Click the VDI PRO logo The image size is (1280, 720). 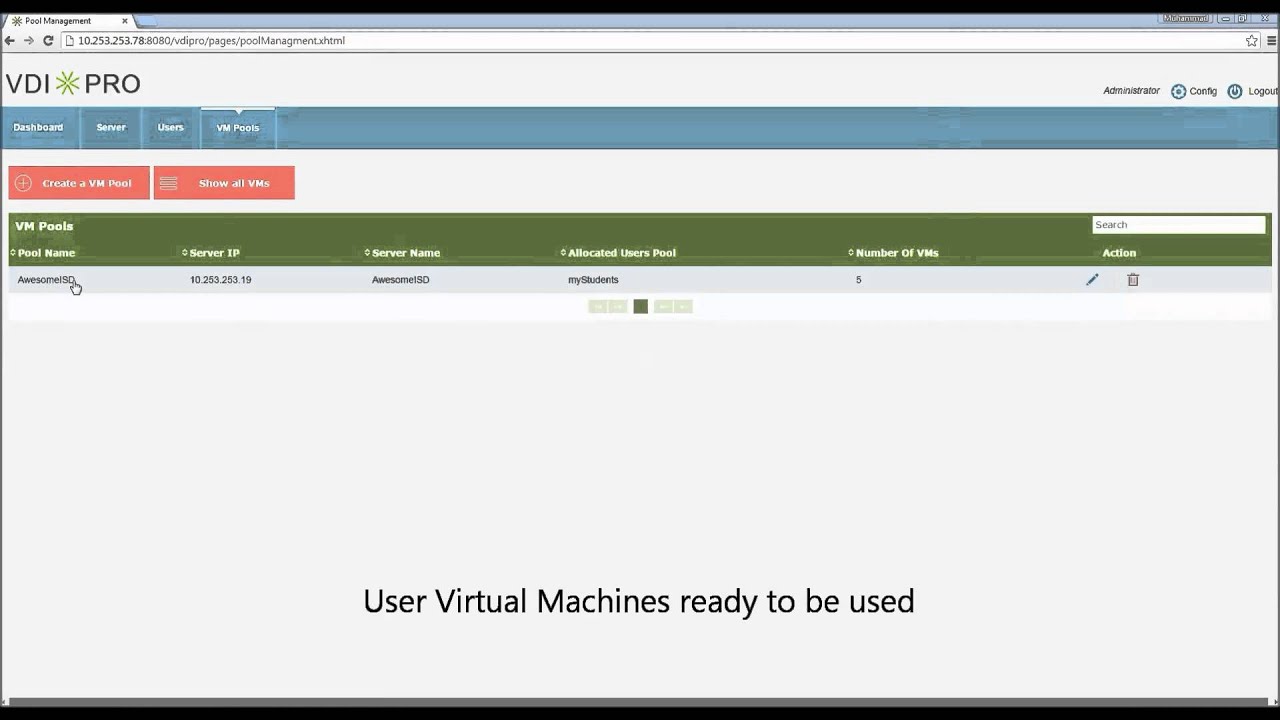coord(73,83)
